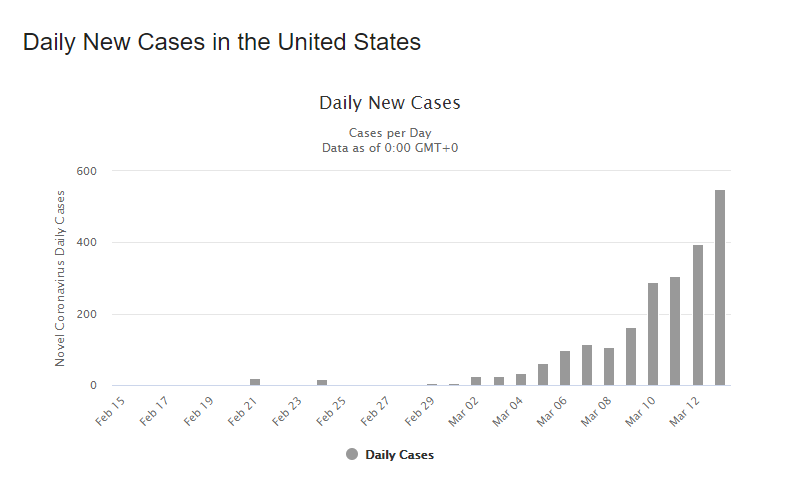Select the Mar 06 bar
Image resolution: width=792 pixels, height=487 pixels.
click(565, 368)
